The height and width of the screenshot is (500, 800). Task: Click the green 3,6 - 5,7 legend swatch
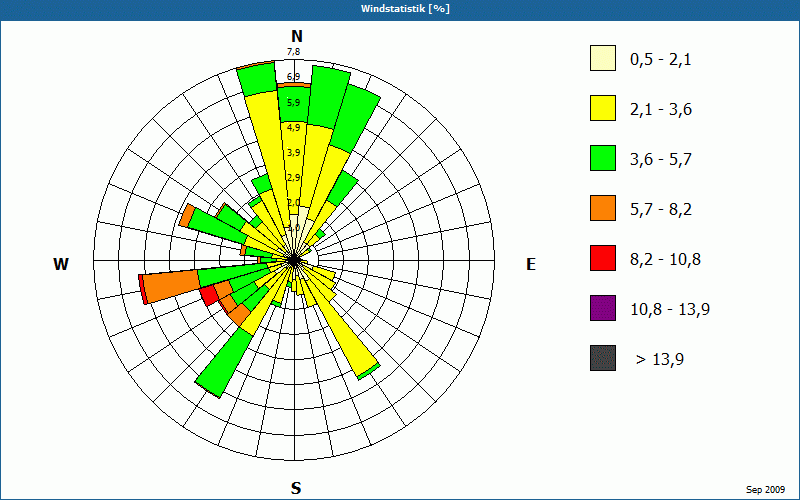603,158
